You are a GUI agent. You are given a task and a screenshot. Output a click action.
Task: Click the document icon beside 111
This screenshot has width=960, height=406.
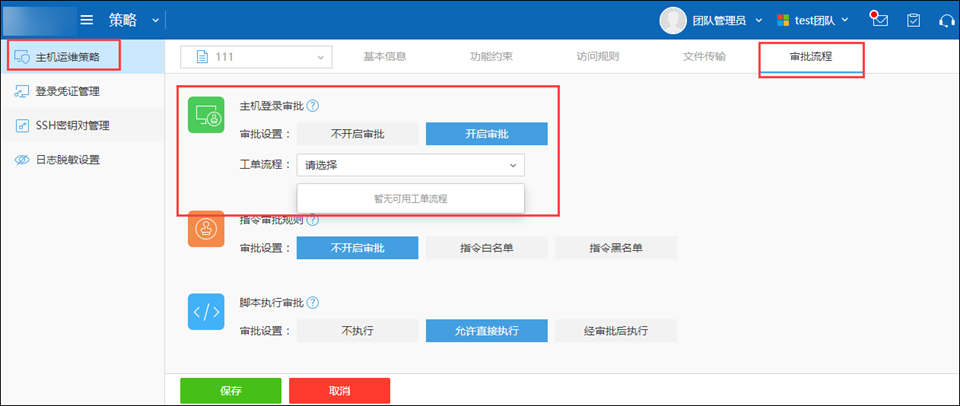202,57
